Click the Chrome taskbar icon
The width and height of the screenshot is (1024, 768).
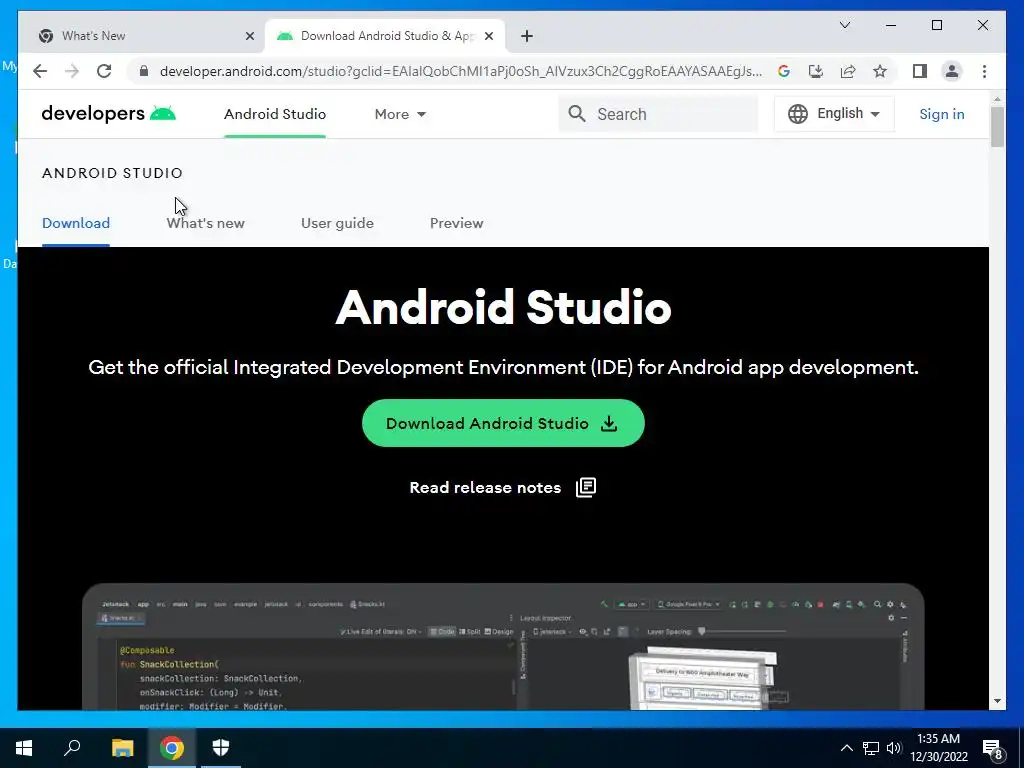pos(172,747)
